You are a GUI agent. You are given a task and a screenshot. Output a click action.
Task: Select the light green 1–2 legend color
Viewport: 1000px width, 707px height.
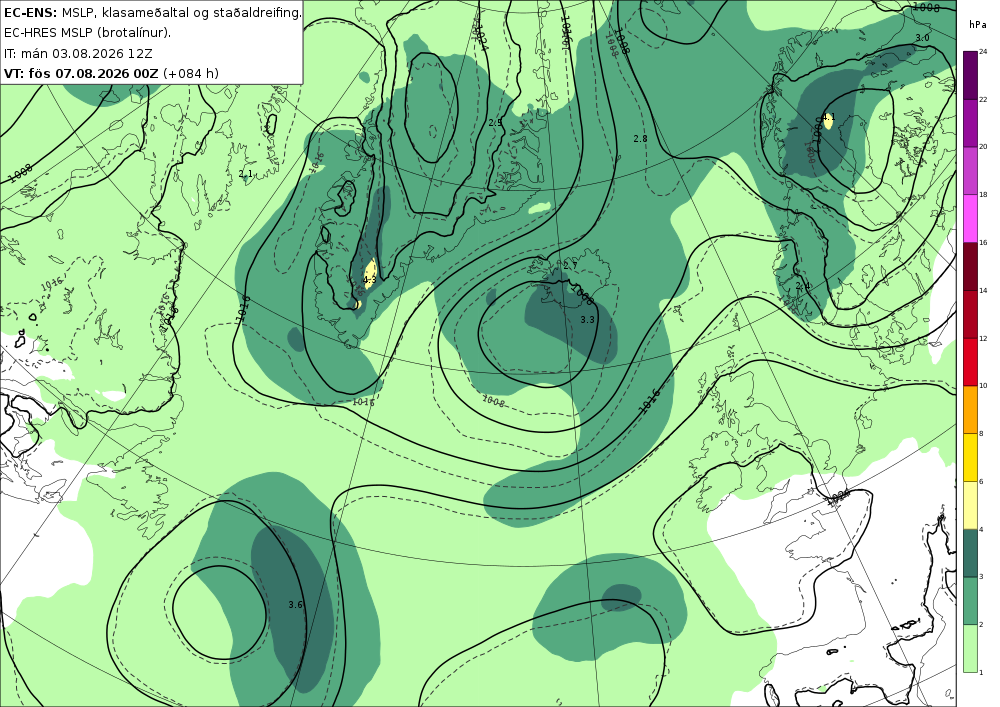971,648
